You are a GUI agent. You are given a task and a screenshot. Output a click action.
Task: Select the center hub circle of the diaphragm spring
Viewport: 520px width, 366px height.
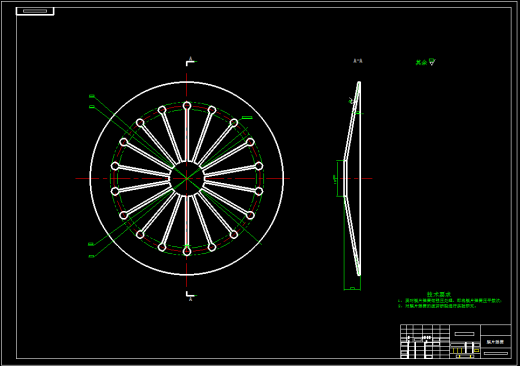coord(187,179)
